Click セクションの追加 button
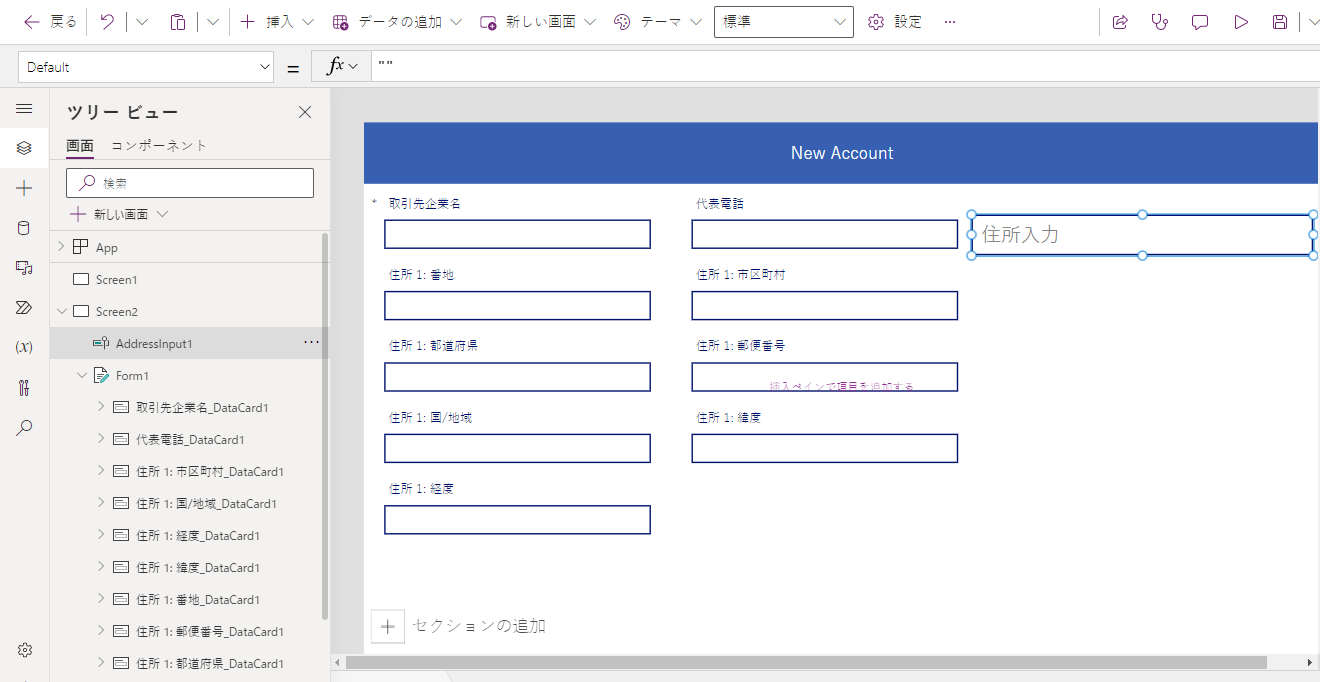Viewport: 1320px width, 682px height. [x=460, y=626]
